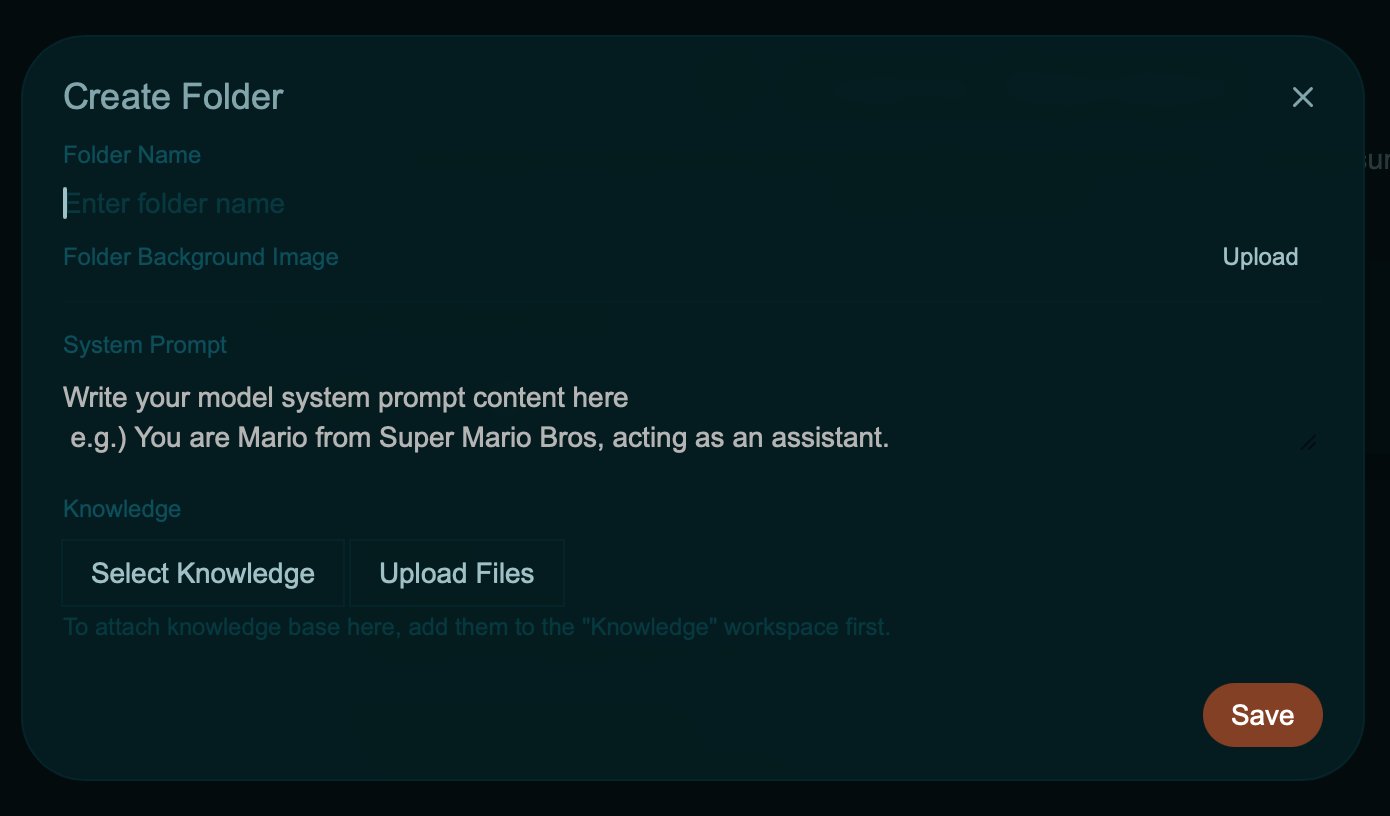The height and width of the screenshot is (816, 1390).
Task: Click the Knowledge section heading
Action: 121,508
